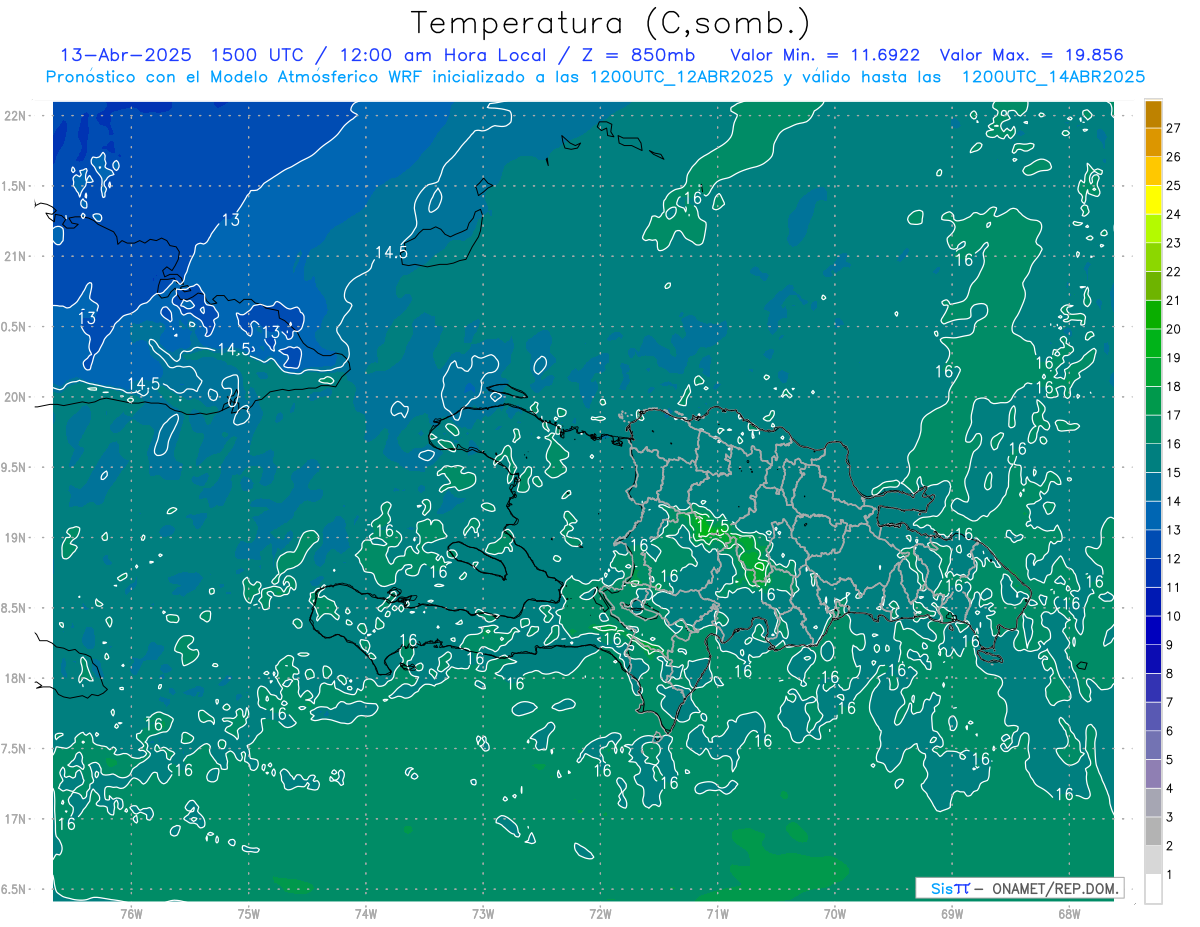Click color scale value '20'
The image size is (1200, 927).
pos(1174,329)
